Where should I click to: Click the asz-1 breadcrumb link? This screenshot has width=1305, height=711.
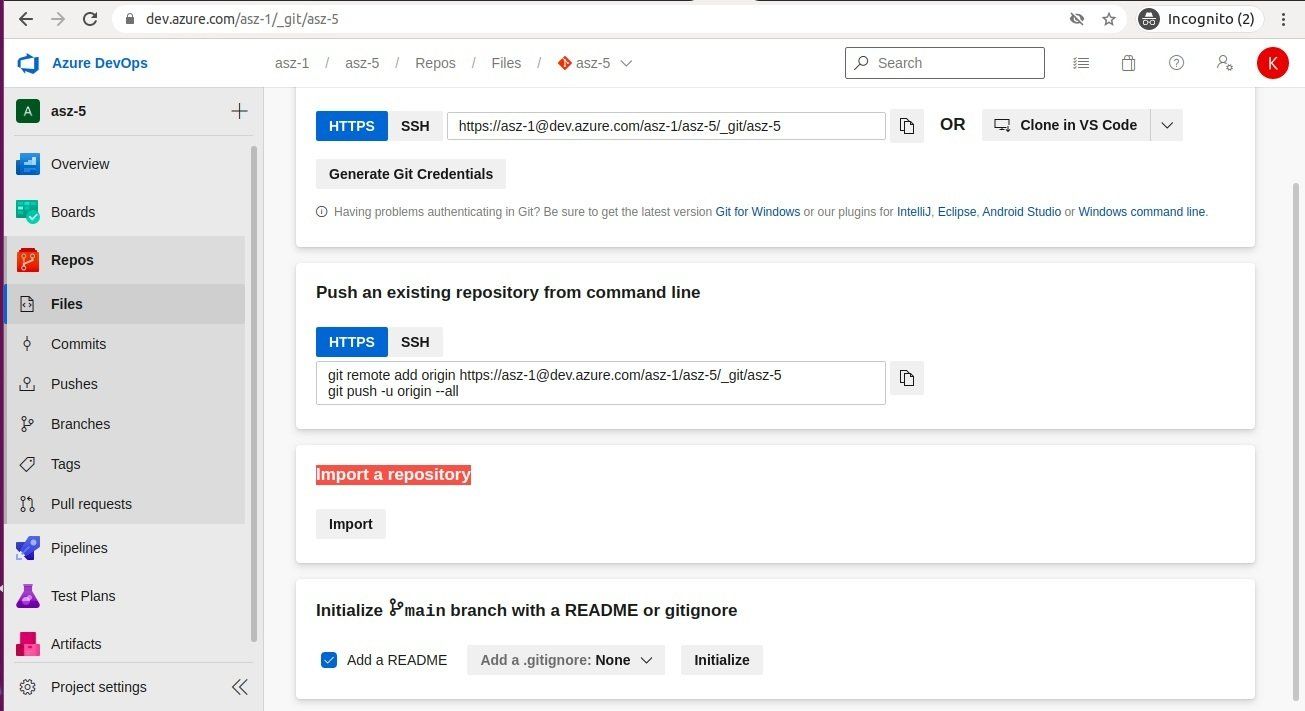click(292, 63)
